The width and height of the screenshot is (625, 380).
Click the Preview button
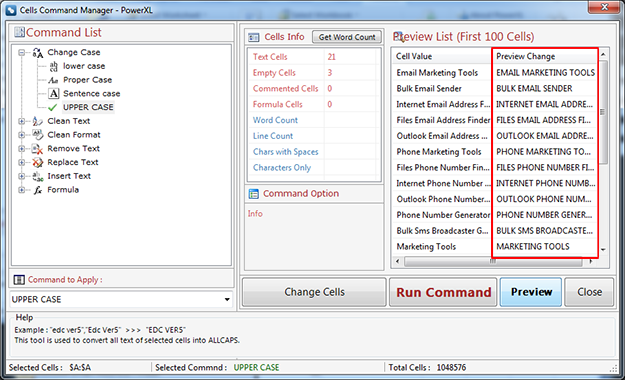531,292
